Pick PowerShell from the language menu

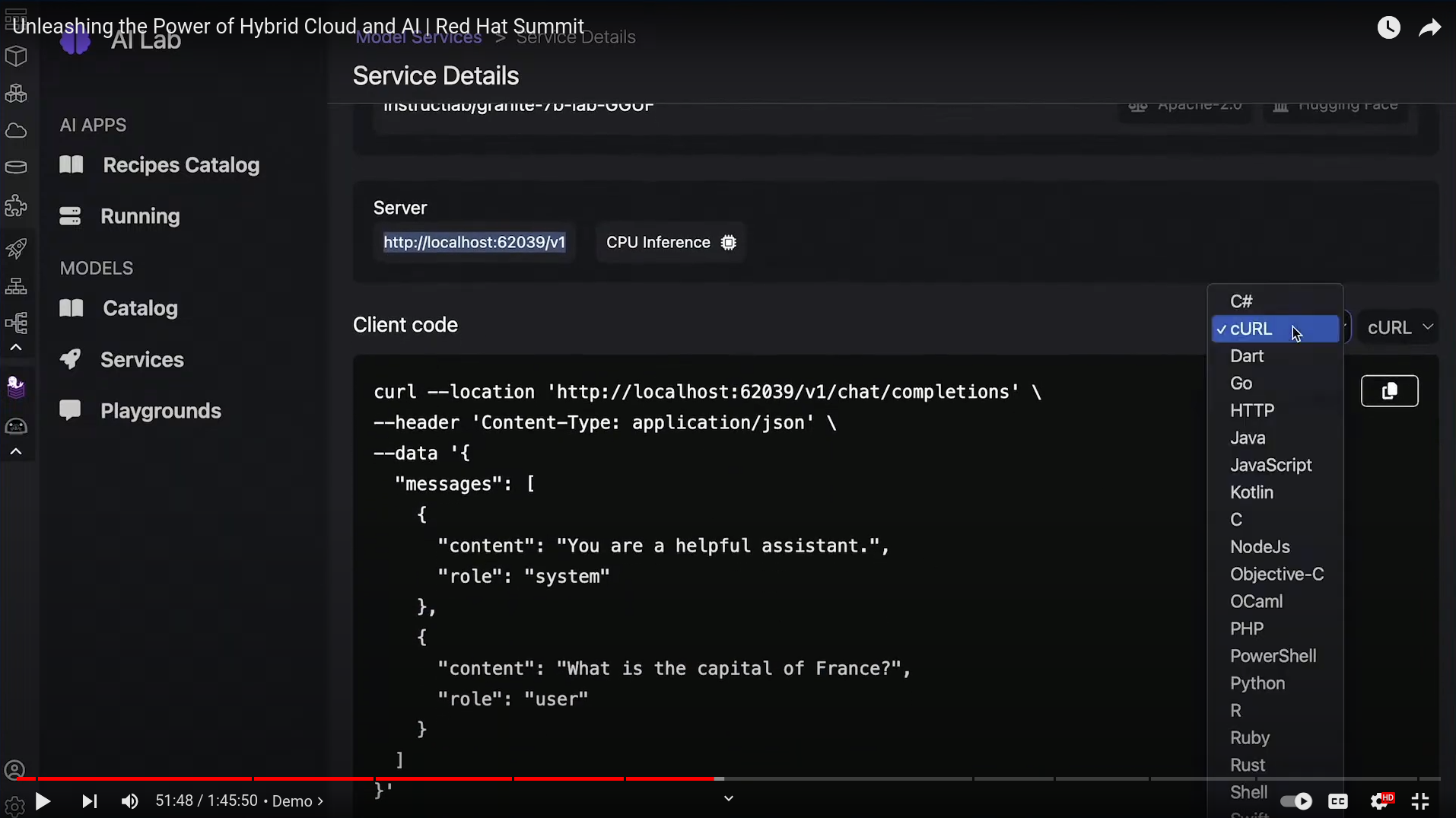[1273, 656]
